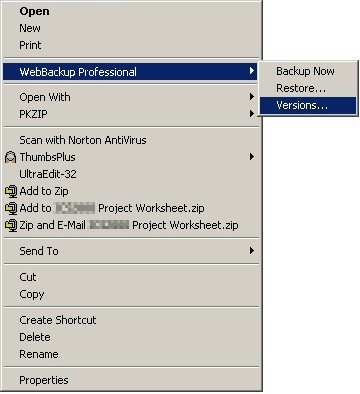Screen dimensions: 360x394
Task: Click the Zip and E-Mail icon
Action: (x=11, y=225)
